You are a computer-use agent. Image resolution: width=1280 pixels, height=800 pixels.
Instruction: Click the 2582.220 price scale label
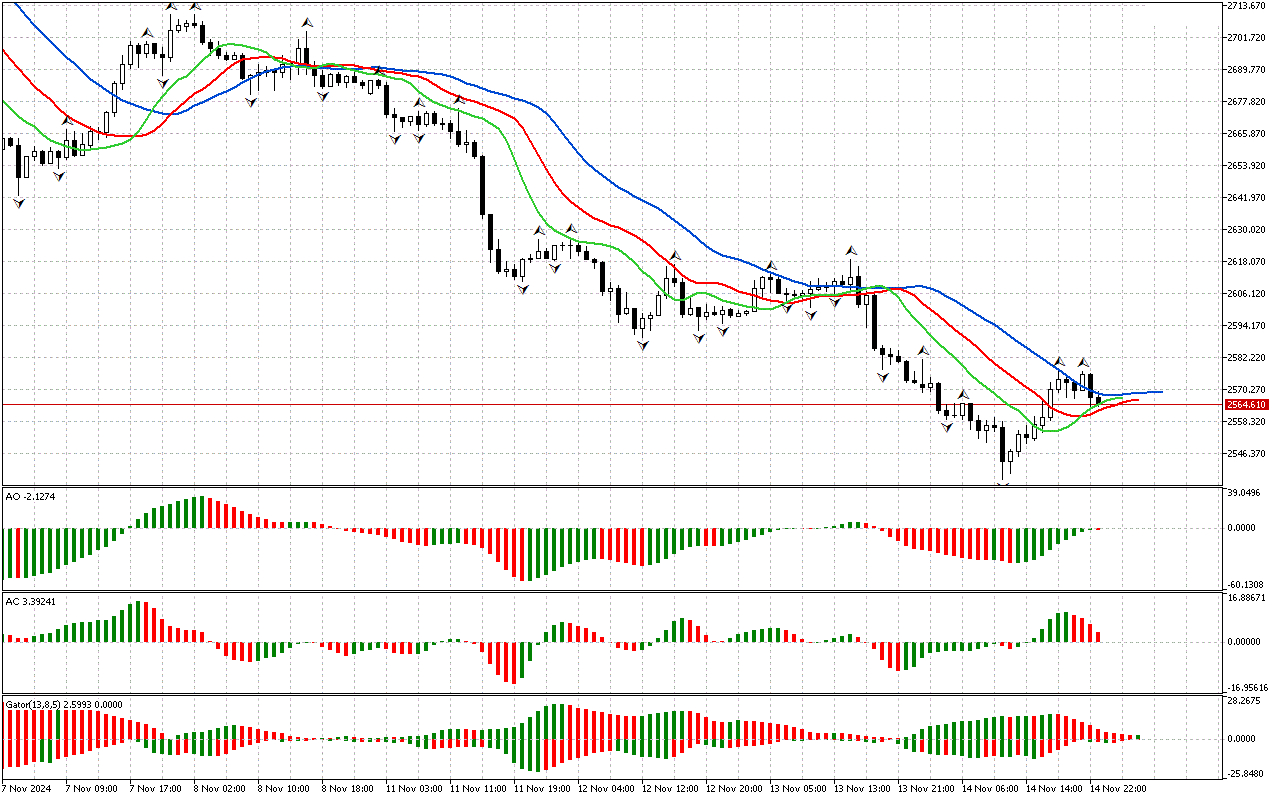1247,358
